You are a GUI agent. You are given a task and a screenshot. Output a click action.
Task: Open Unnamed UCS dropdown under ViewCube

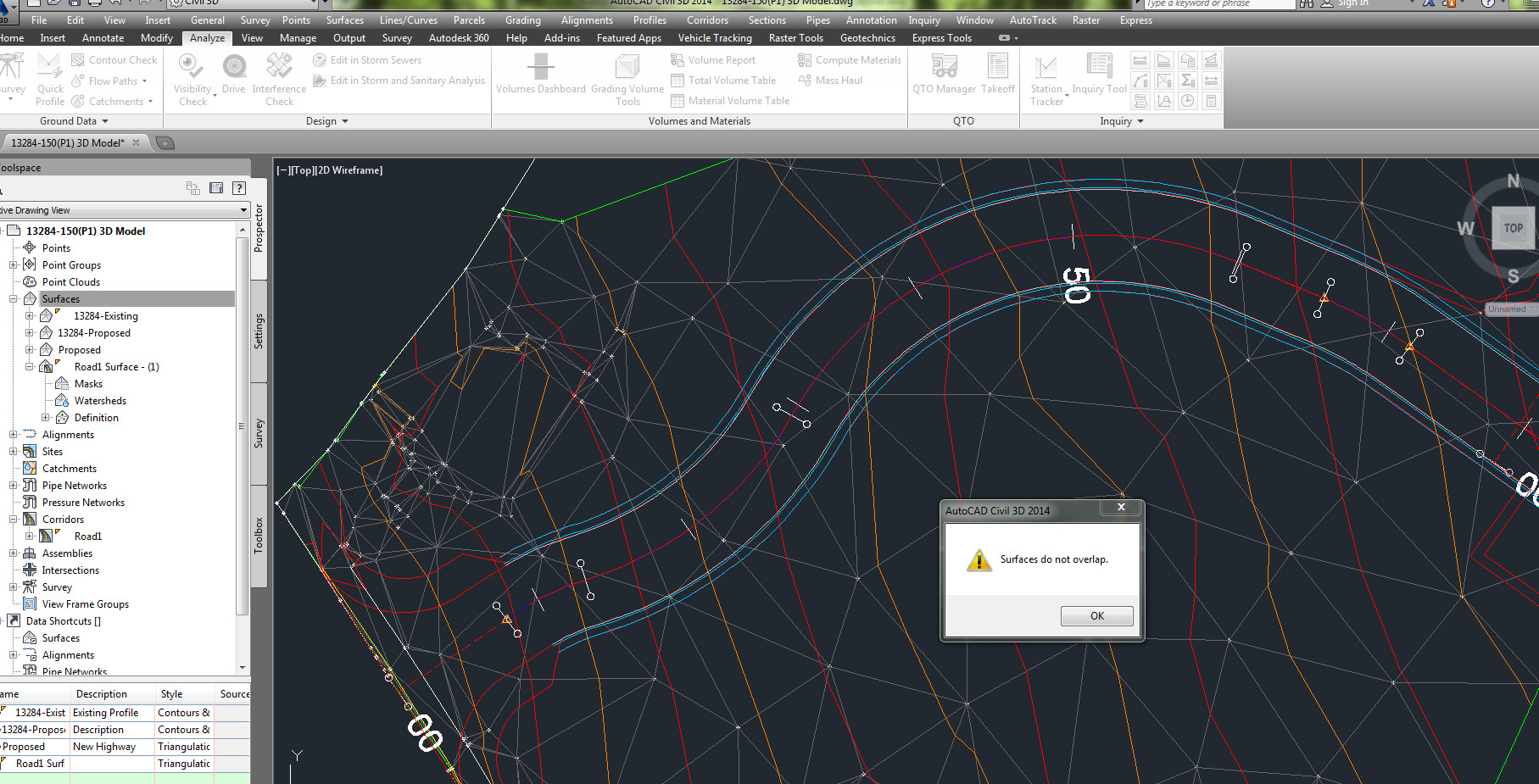click(1511, 309)
